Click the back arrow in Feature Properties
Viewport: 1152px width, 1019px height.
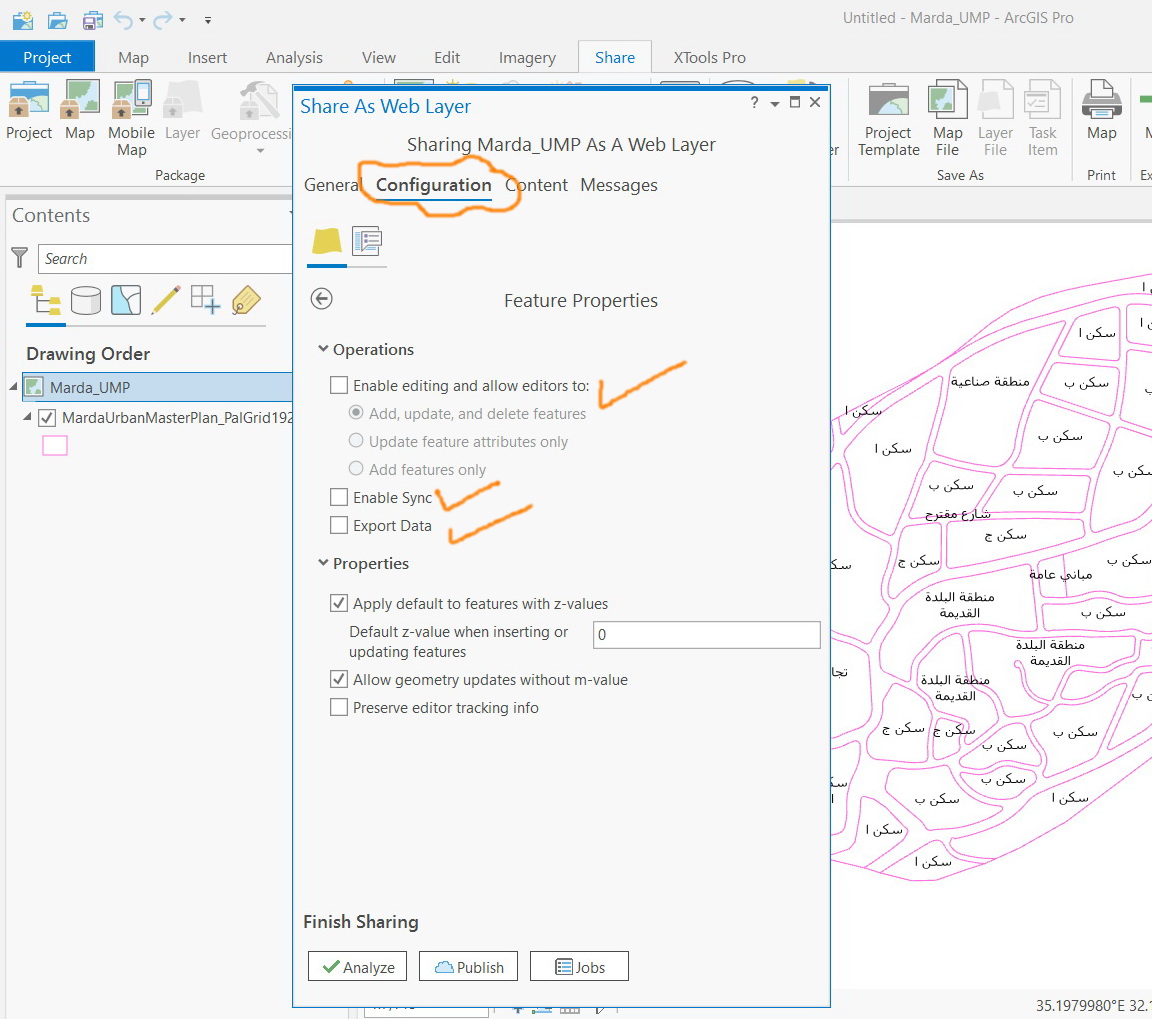(322, 299)
